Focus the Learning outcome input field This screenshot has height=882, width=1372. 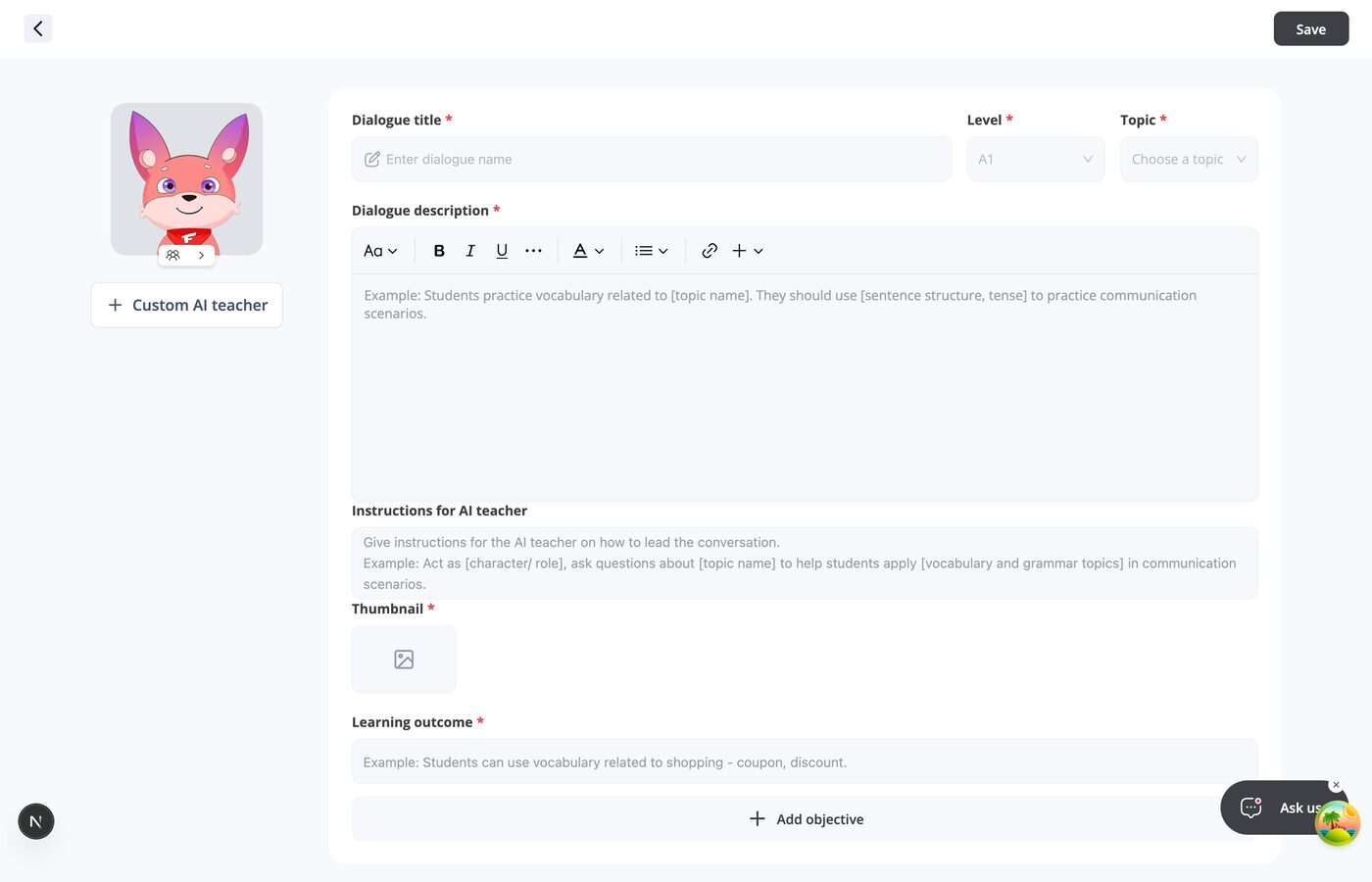coord(805,761)
